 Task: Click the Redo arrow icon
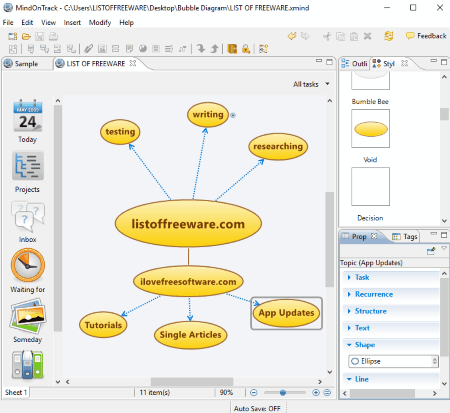(x=305, y=36)
